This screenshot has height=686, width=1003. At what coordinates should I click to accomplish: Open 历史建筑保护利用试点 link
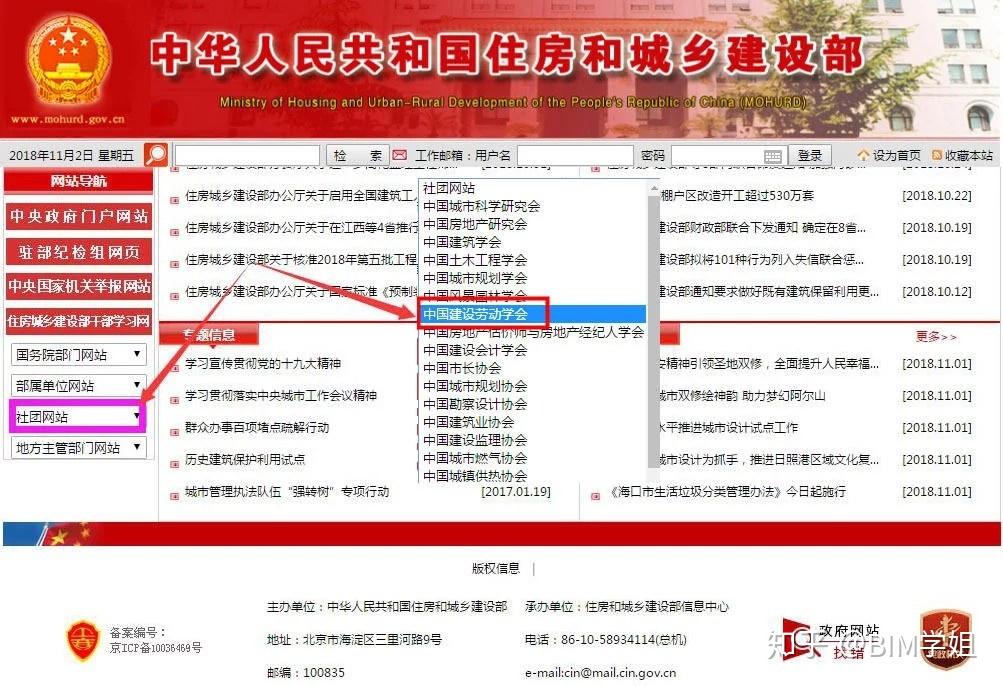point(245,459)
